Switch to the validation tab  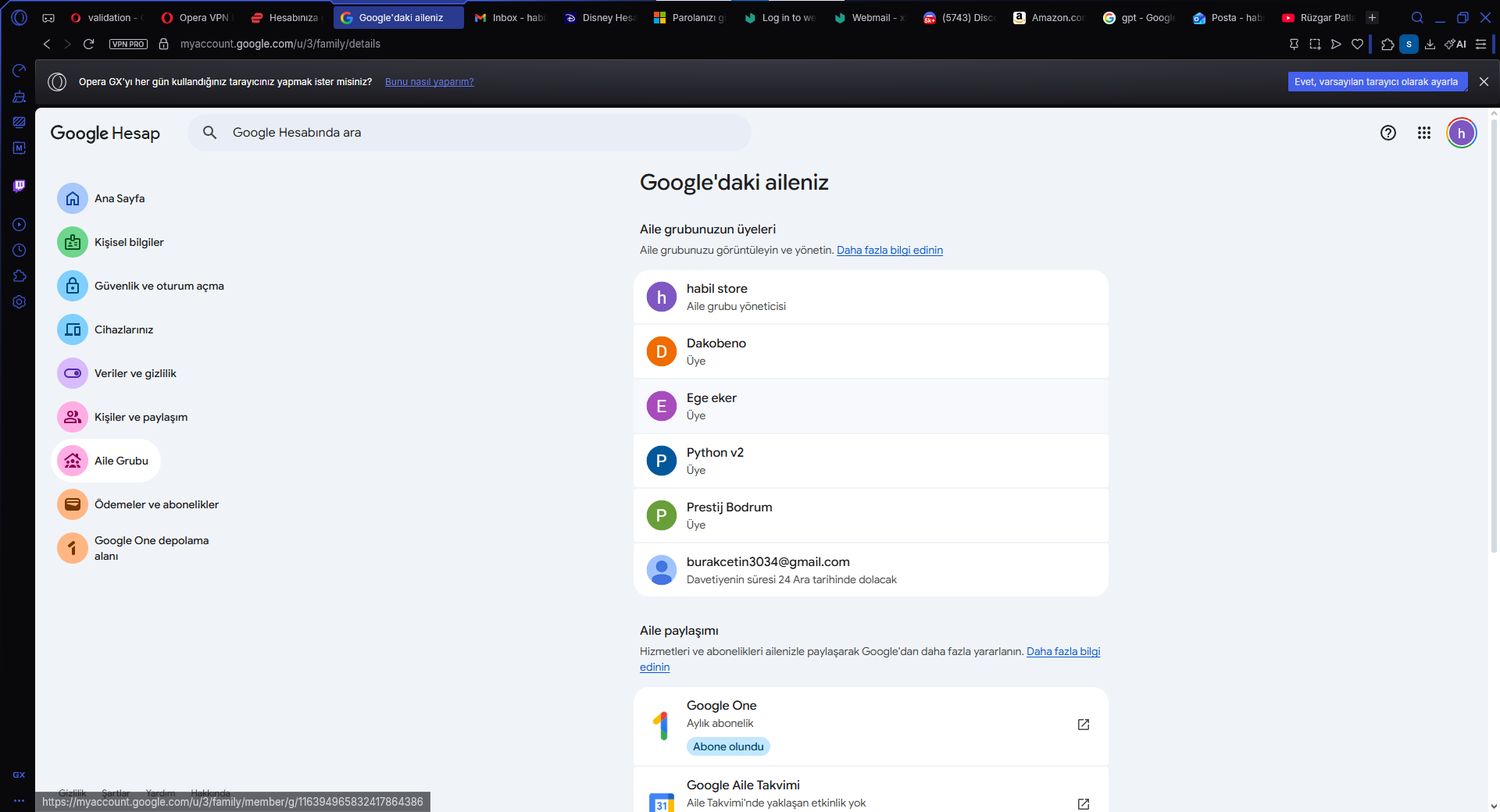[x=107, y=17]
